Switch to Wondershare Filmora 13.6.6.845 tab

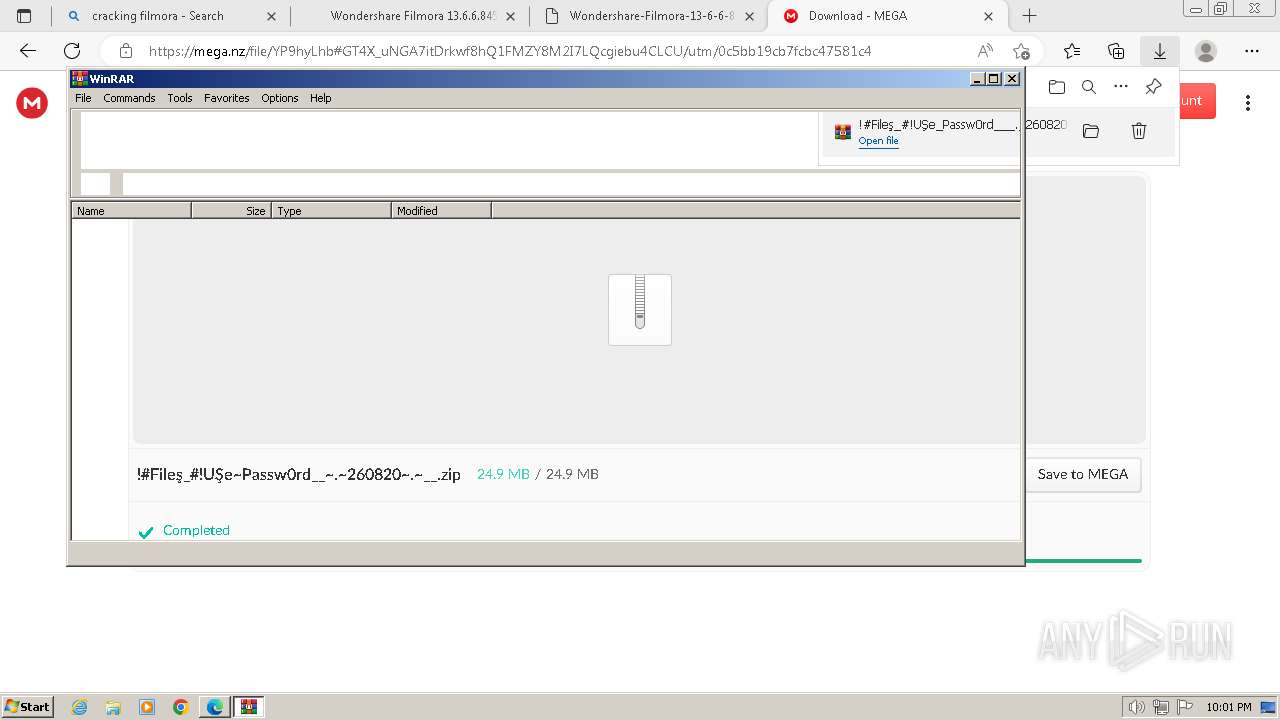click(412, 16)
